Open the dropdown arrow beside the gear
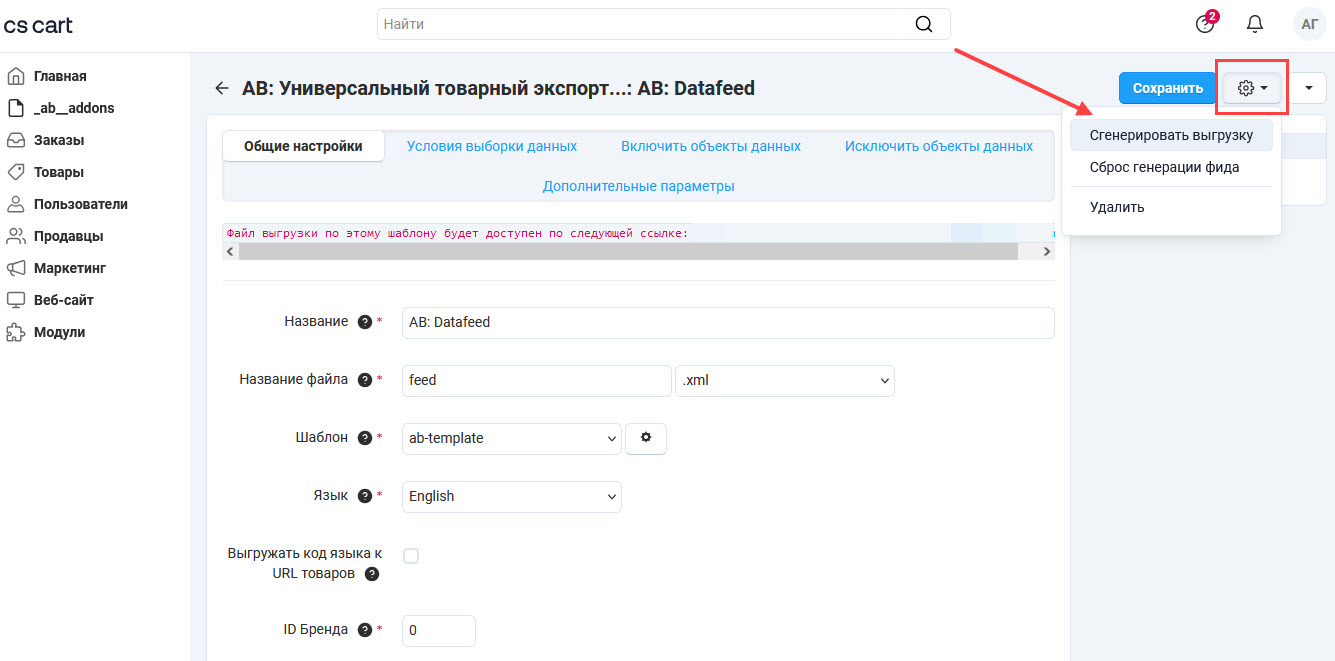The width and height of the screenshot is (1335, 661). (x=1308, y=88)
